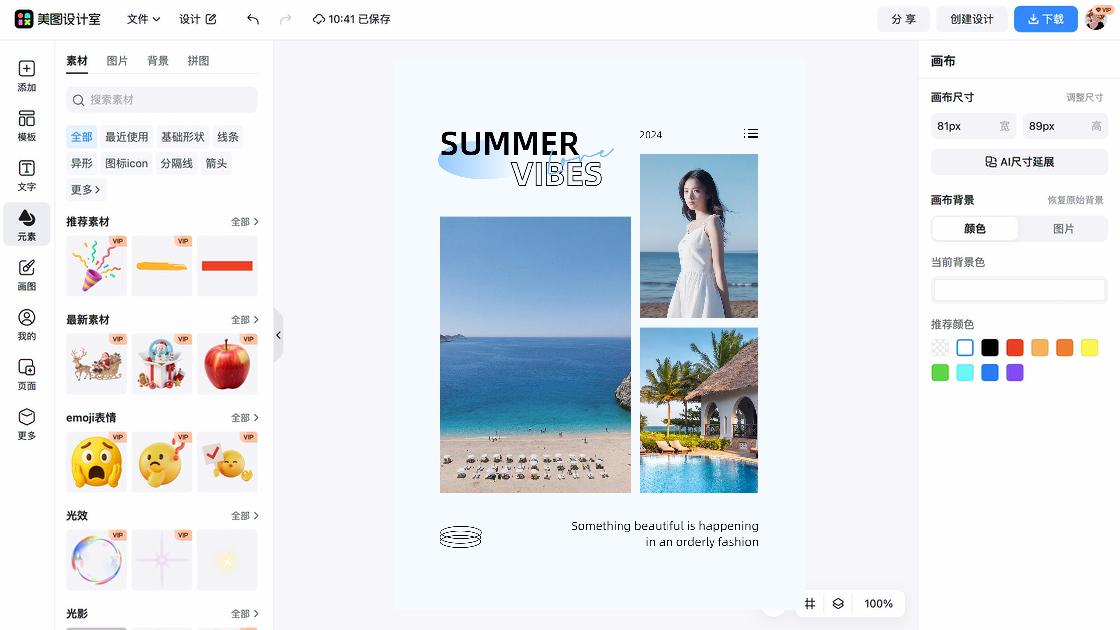Open the layers icon beside 100% zoom
The width and height of the screenshot is (1120, 630).
coord(838,604)
